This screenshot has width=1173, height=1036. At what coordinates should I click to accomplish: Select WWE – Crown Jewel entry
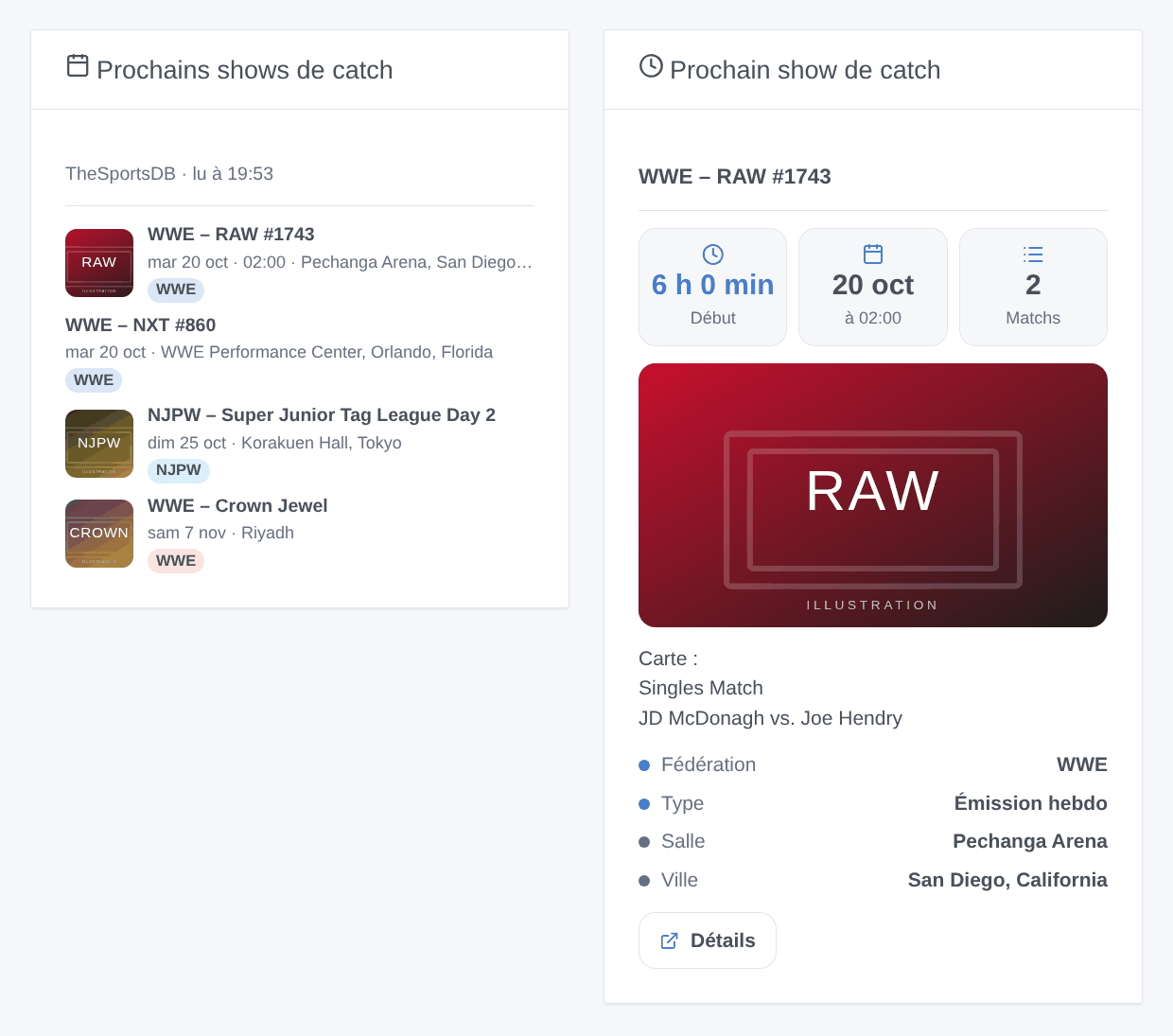point(237,506)
